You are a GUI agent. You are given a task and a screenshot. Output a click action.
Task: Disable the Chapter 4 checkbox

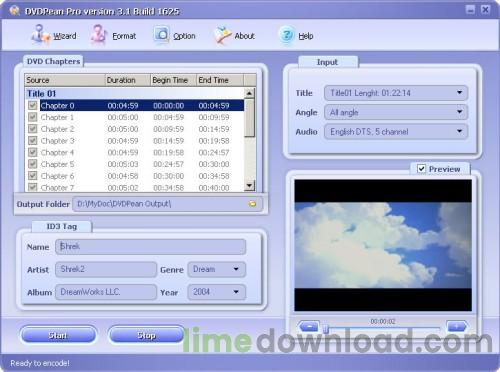coord(32,152)
